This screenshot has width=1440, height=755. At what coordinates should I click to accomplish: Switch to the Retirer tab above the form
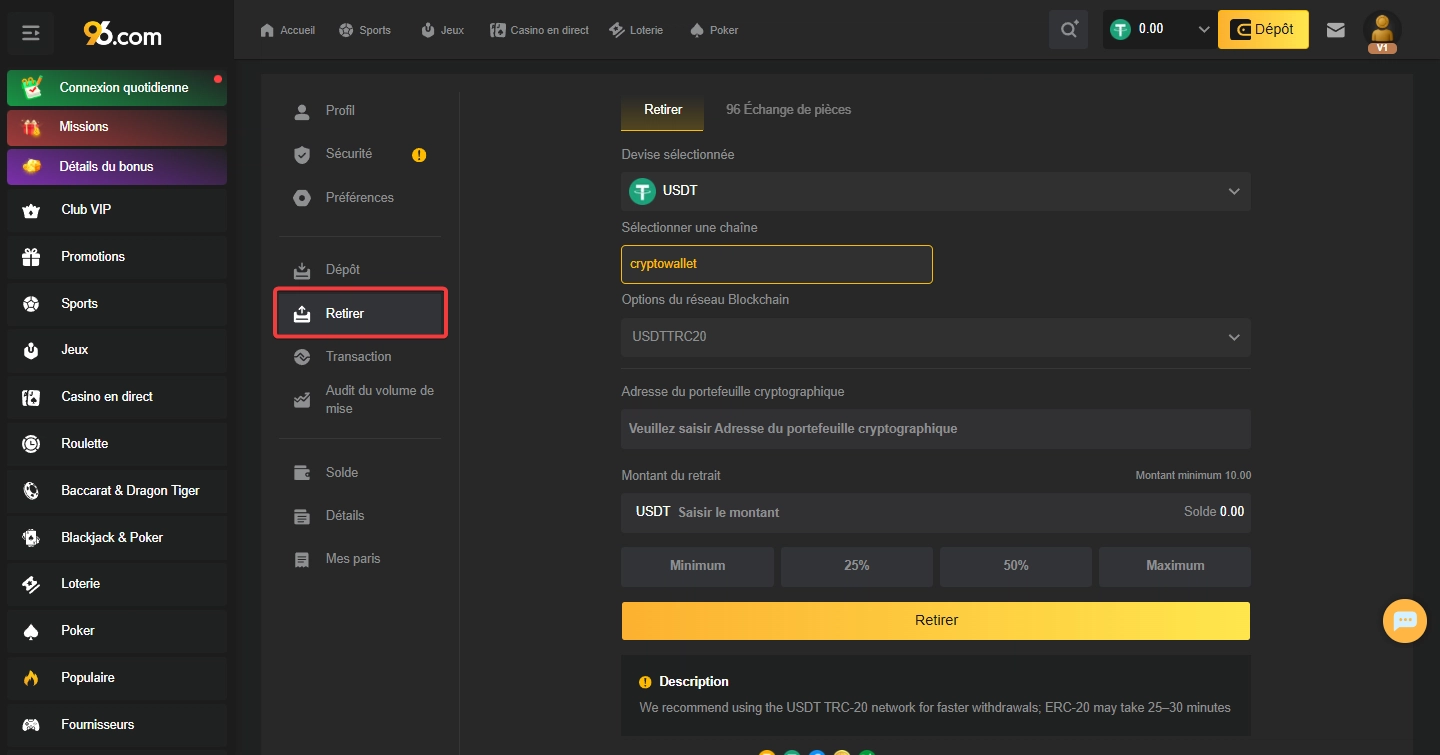[x=663, y=110]
